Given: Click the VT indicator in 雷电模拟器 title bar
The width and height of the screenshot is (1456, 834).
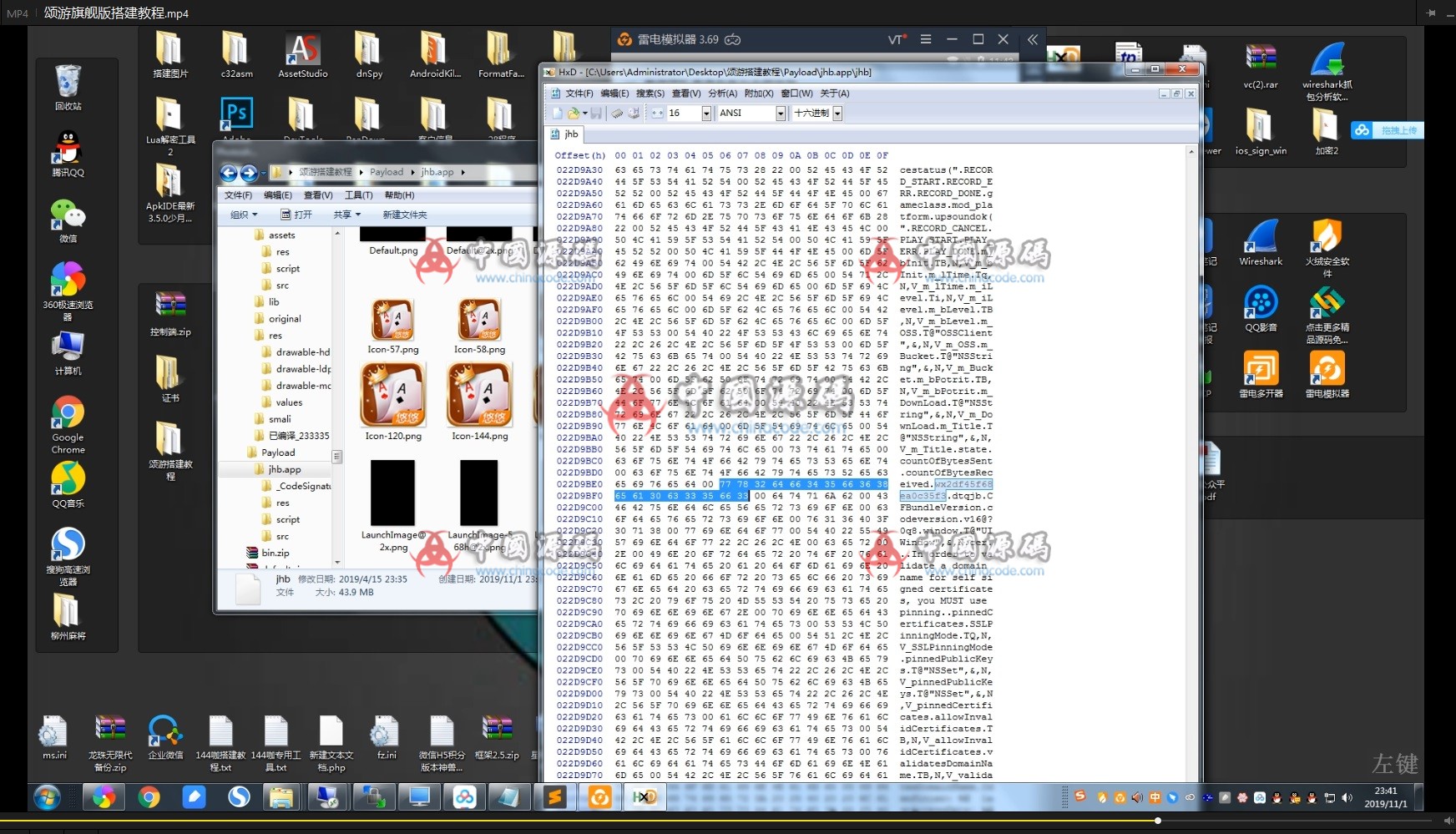Looking at the screenshot, I should pyautogui.click(x=897, y=39).
